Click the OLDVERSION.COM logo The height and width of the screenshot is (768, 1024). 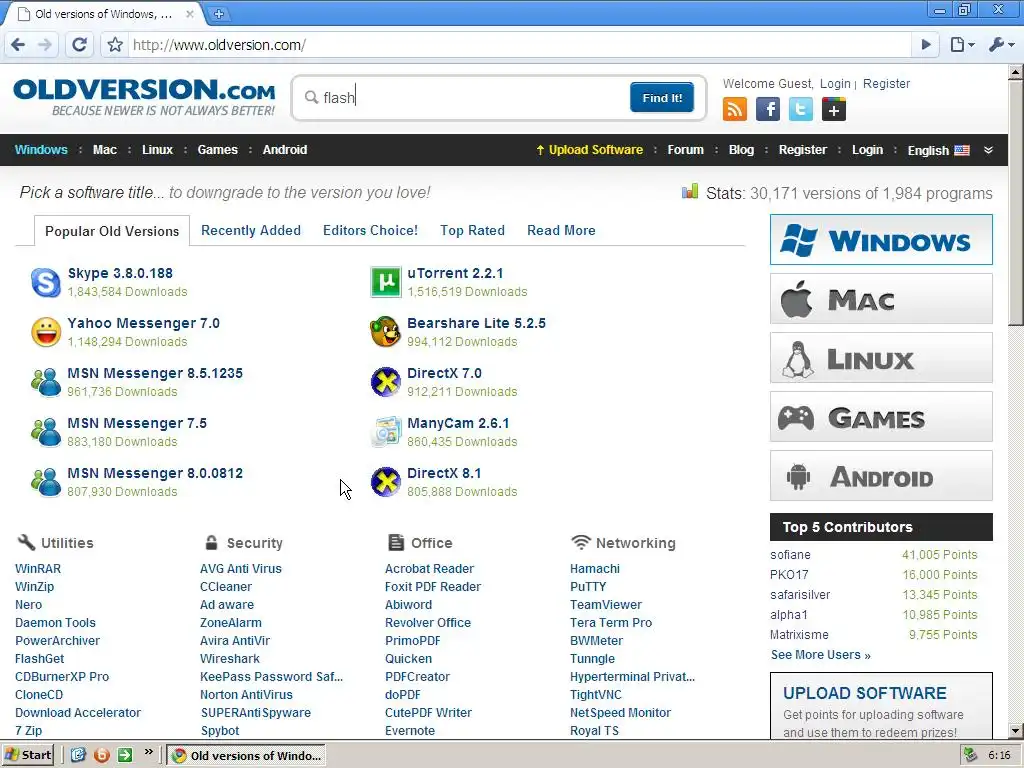pyautogui.click(x=144, y=97)
